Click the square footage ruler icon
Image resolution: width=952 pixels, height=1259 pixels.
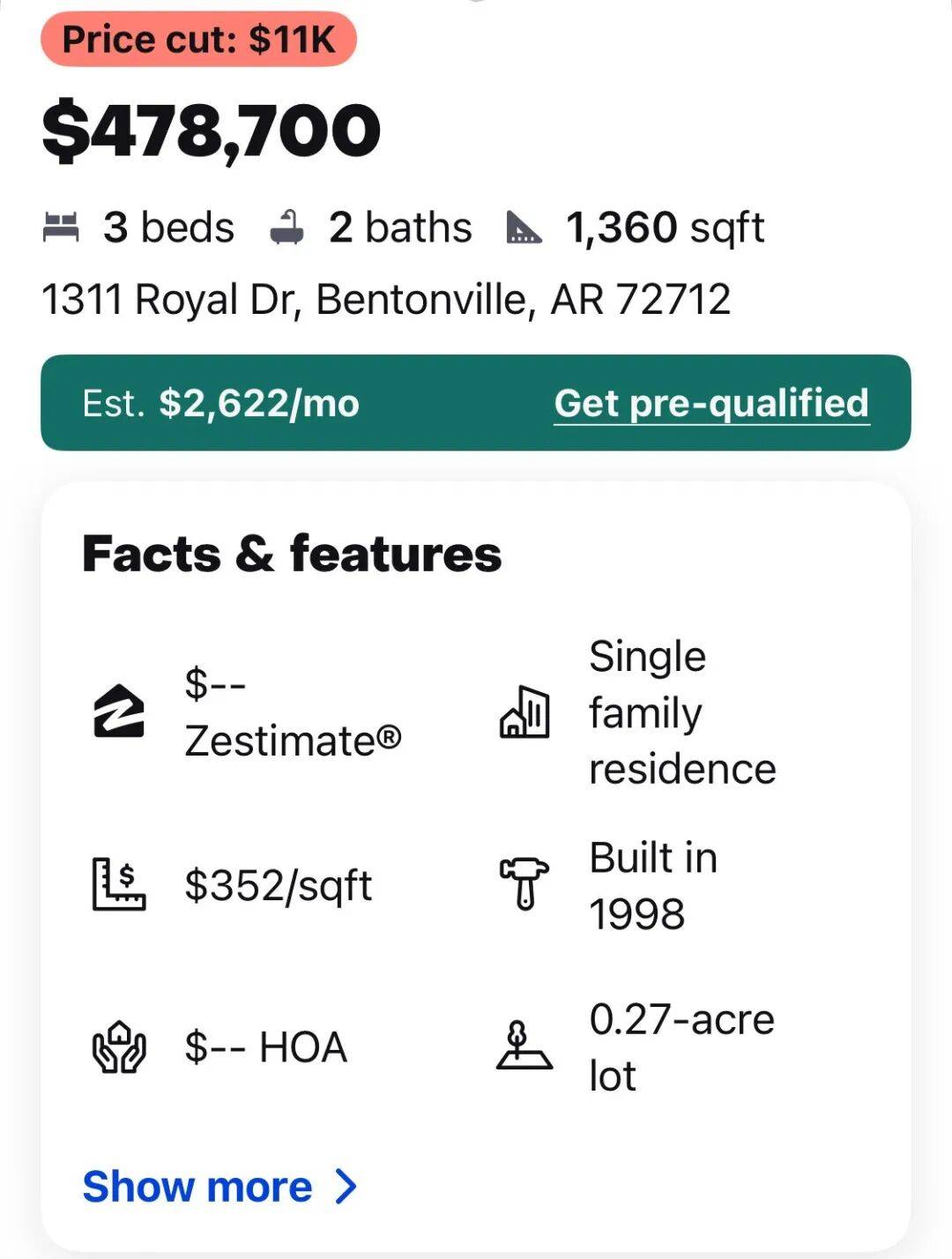(524, 227)
